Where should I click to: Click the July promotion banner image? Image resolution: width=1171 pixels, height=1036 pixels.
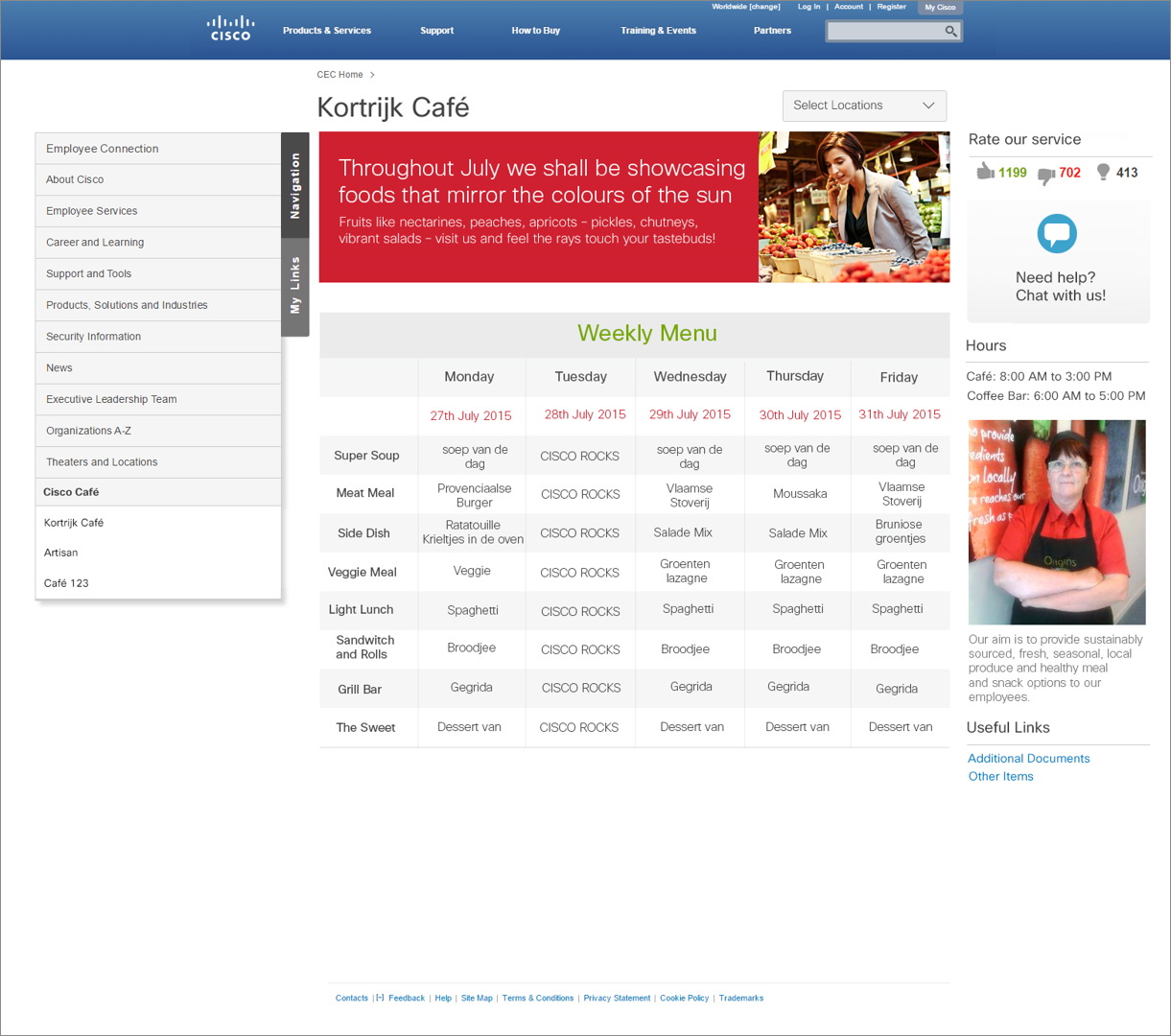click(634, 207)
